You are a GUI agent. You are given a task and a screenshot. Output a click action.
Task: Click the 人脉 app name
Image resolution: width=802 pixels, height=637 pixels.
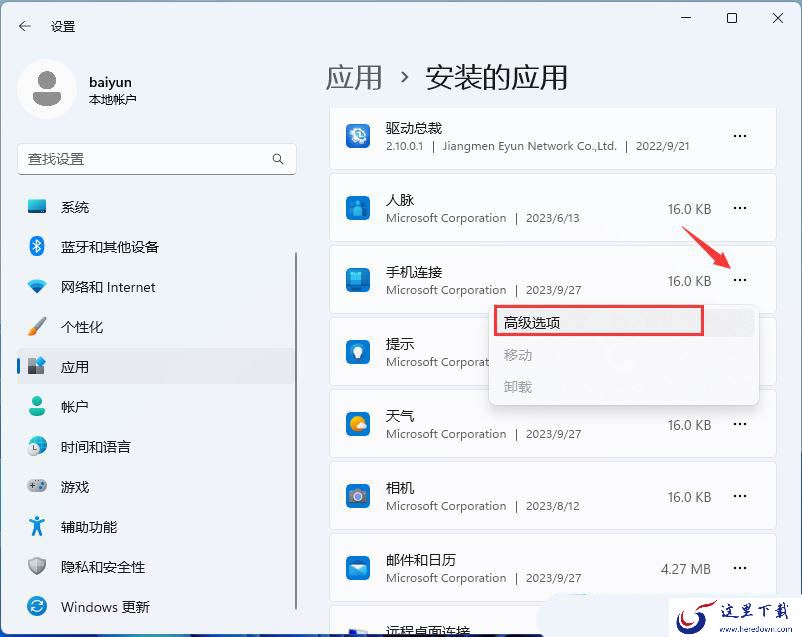click(x=400, y=200)
